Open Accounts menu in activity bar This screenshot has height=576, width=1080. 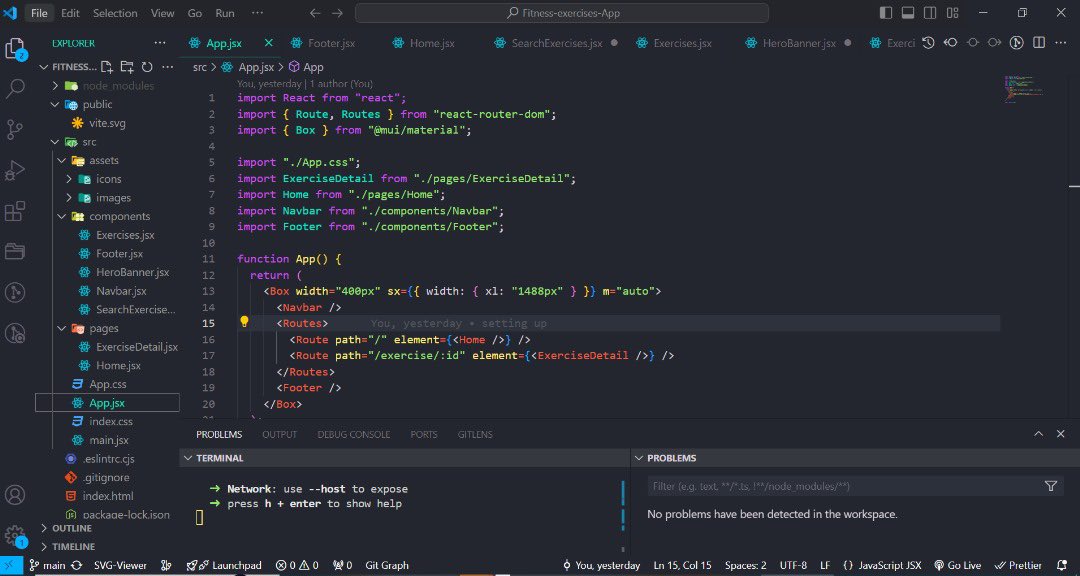[15, 495]
